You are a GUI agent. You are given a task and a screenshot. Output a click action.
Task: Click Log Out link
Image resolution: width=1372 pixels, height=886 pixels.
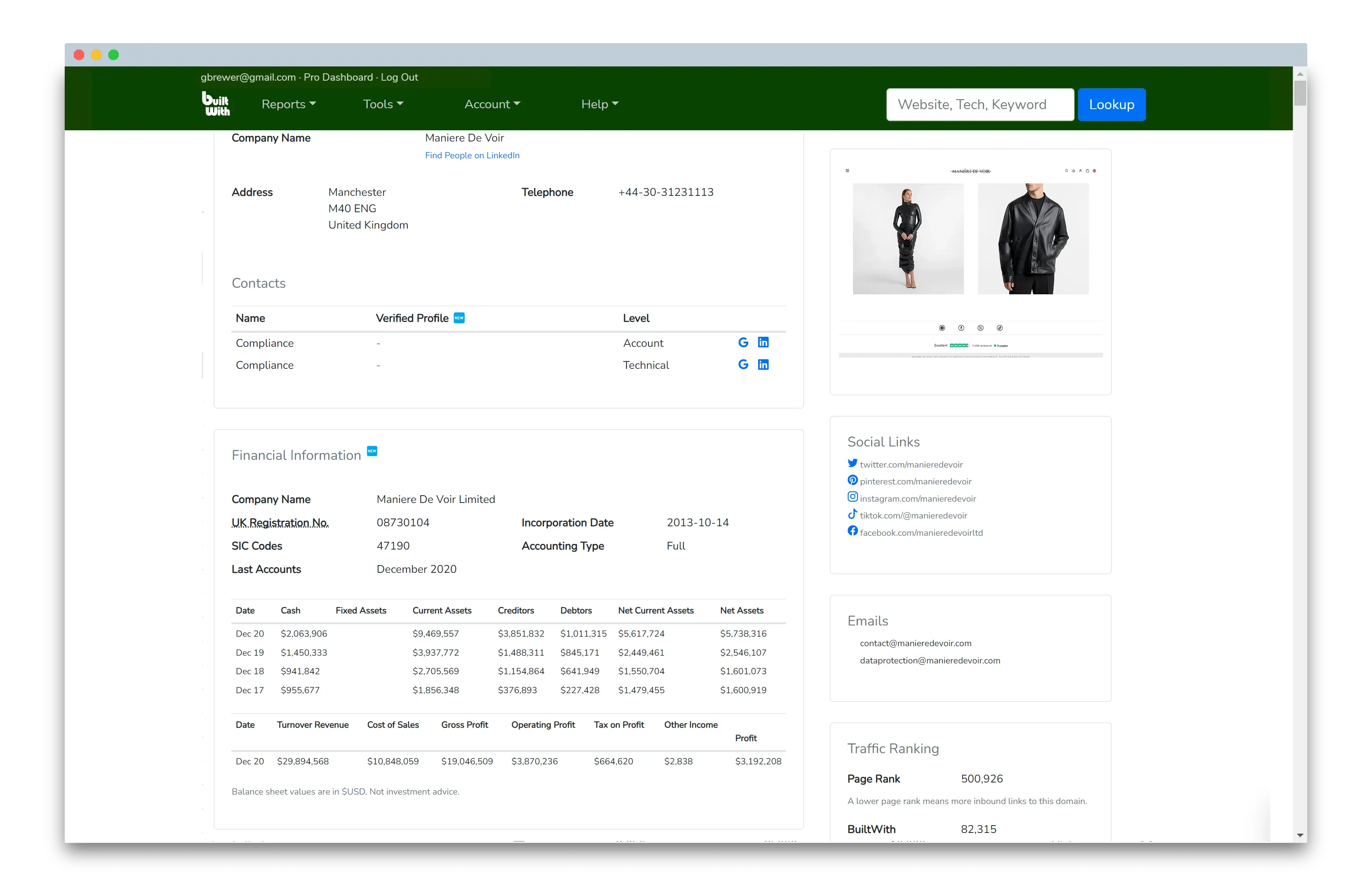tap(399, 77)
